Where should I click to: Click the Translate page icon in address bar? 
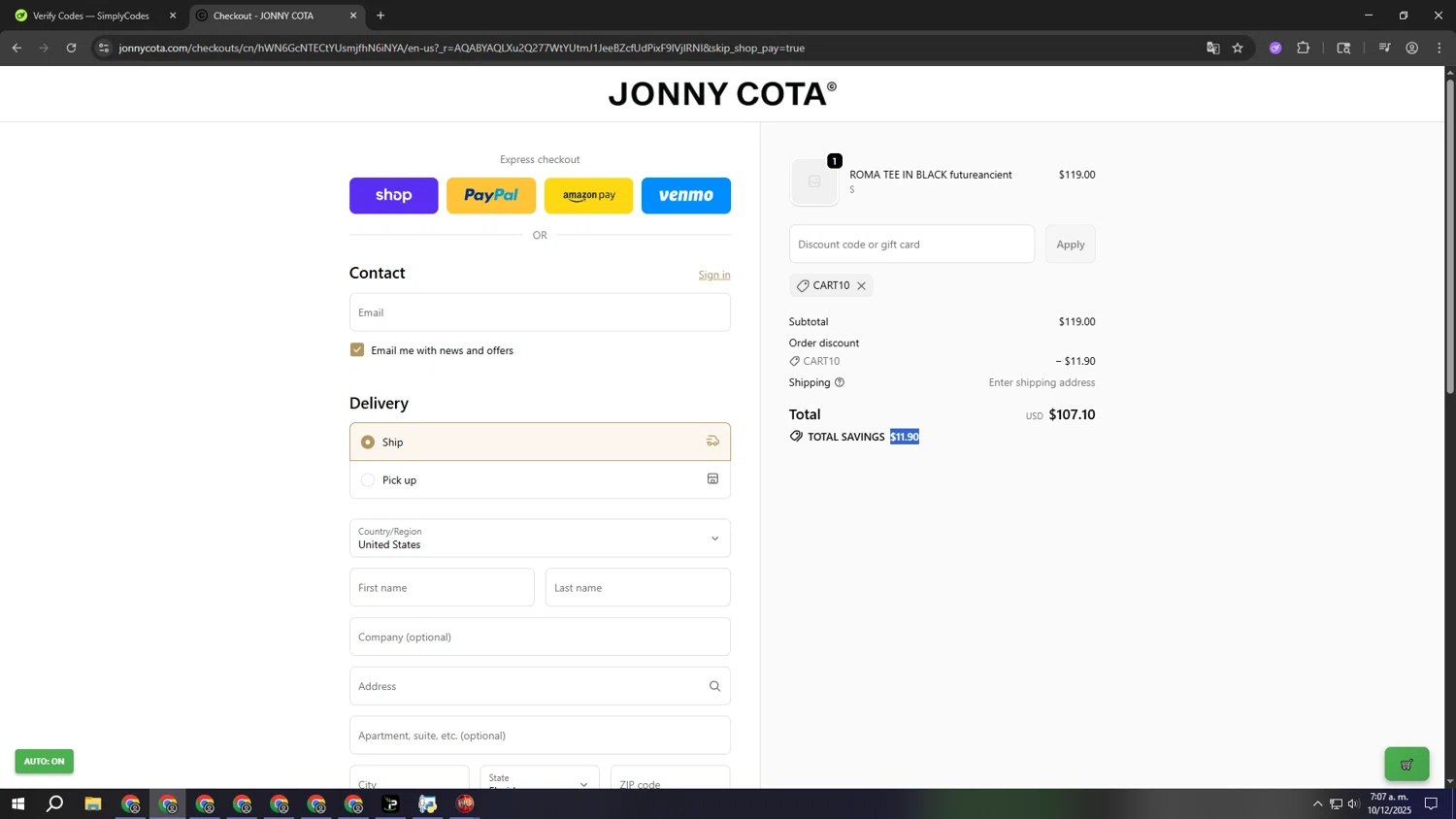(1212, 48)
